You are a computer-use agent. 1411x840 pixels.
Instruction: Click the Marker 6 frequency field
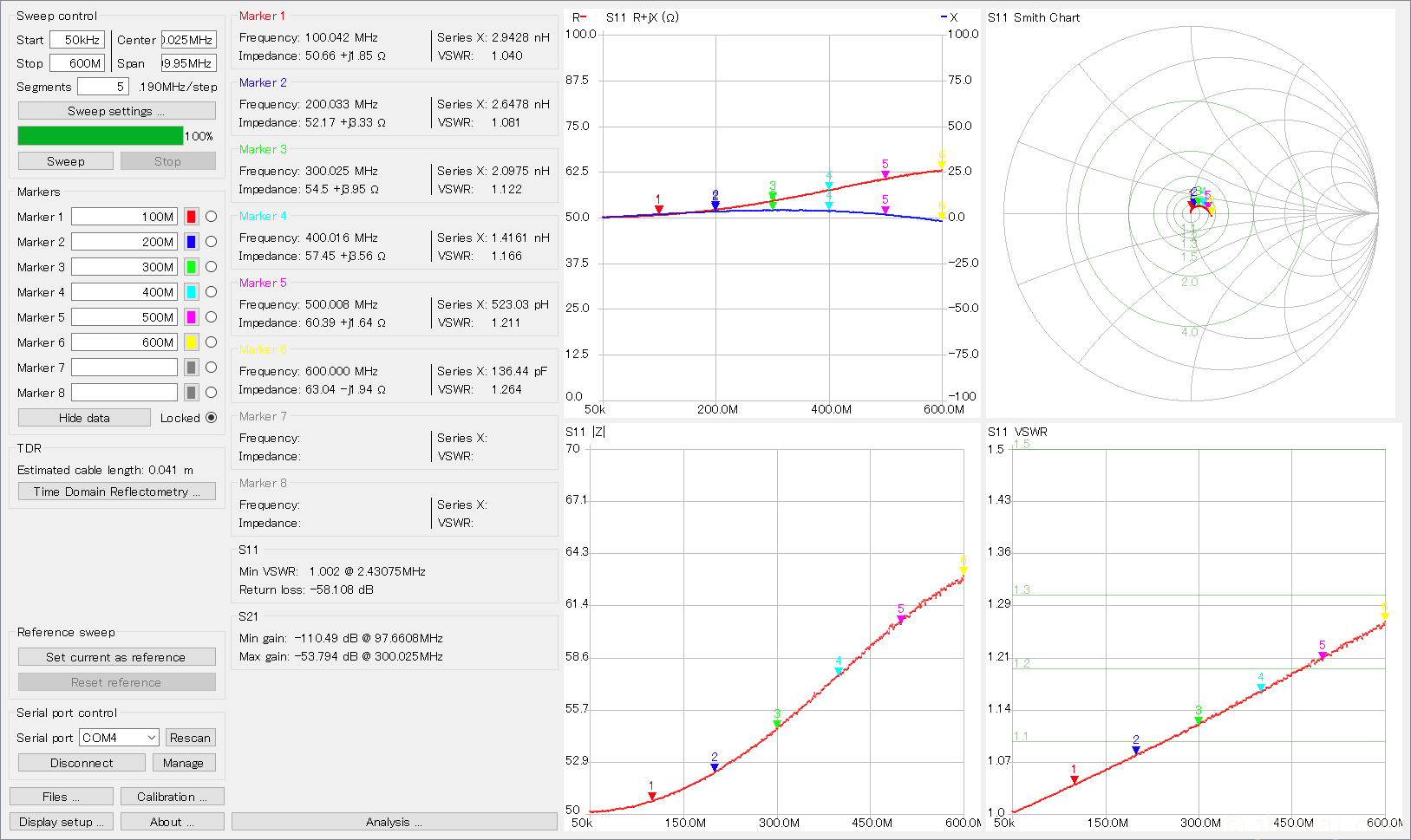tap(124, 342)
